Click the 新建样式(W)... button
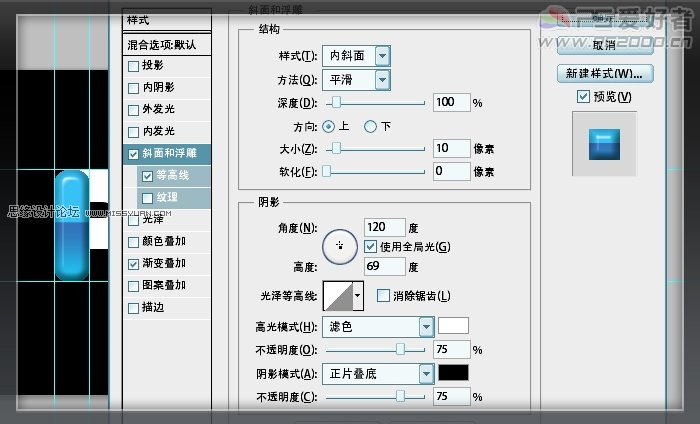 tap(605, 74)
